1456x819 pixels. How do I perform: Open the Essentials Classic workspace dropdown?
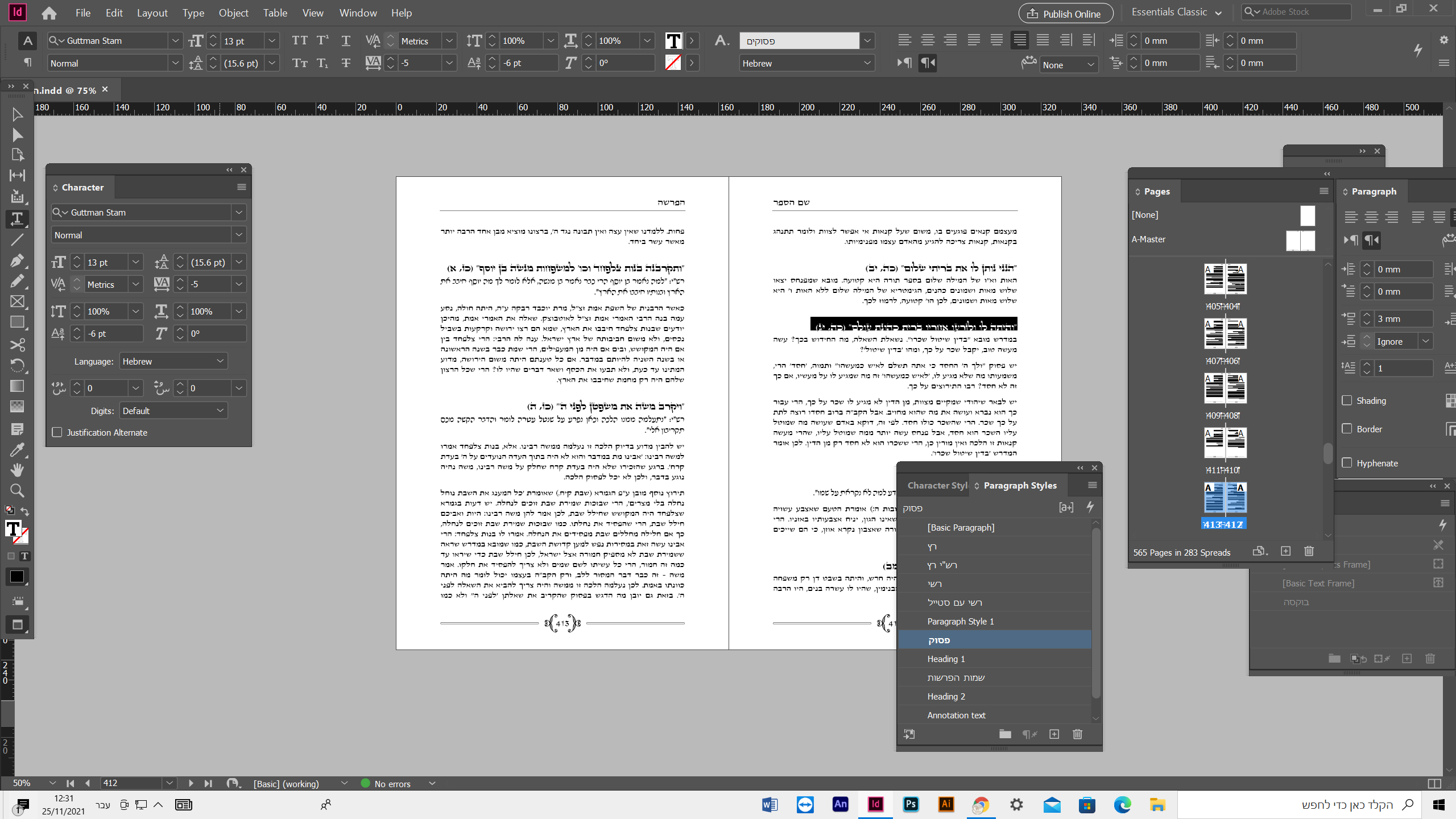[x=1176, y=13]
